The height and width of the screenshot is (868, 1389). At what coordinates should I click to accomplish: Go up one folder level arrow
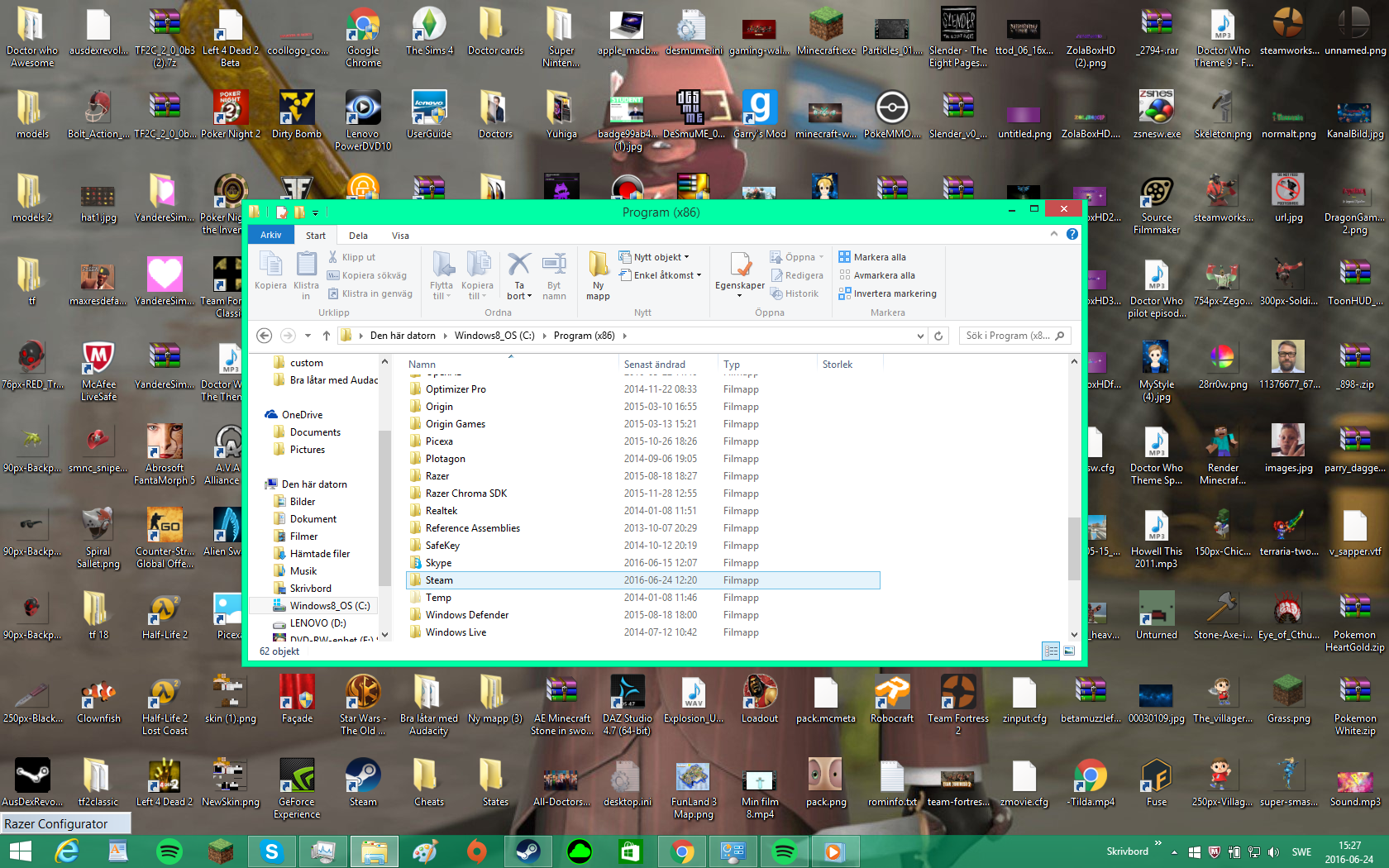(327, 336)
